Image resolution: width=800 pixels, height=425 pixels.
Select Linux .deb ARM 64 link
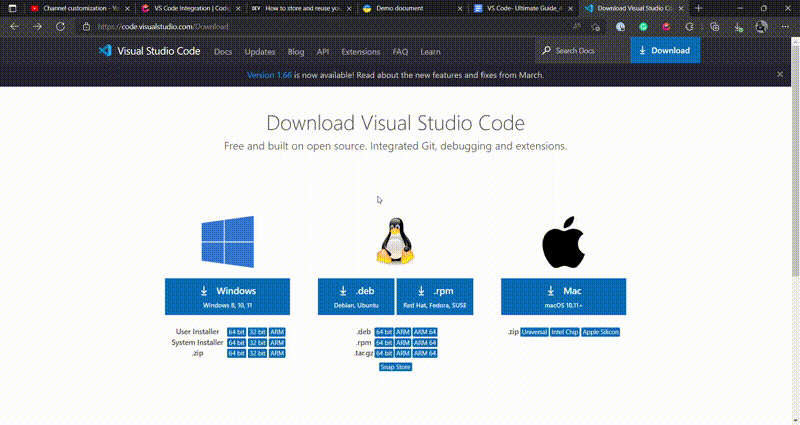[x=425, y=332]
